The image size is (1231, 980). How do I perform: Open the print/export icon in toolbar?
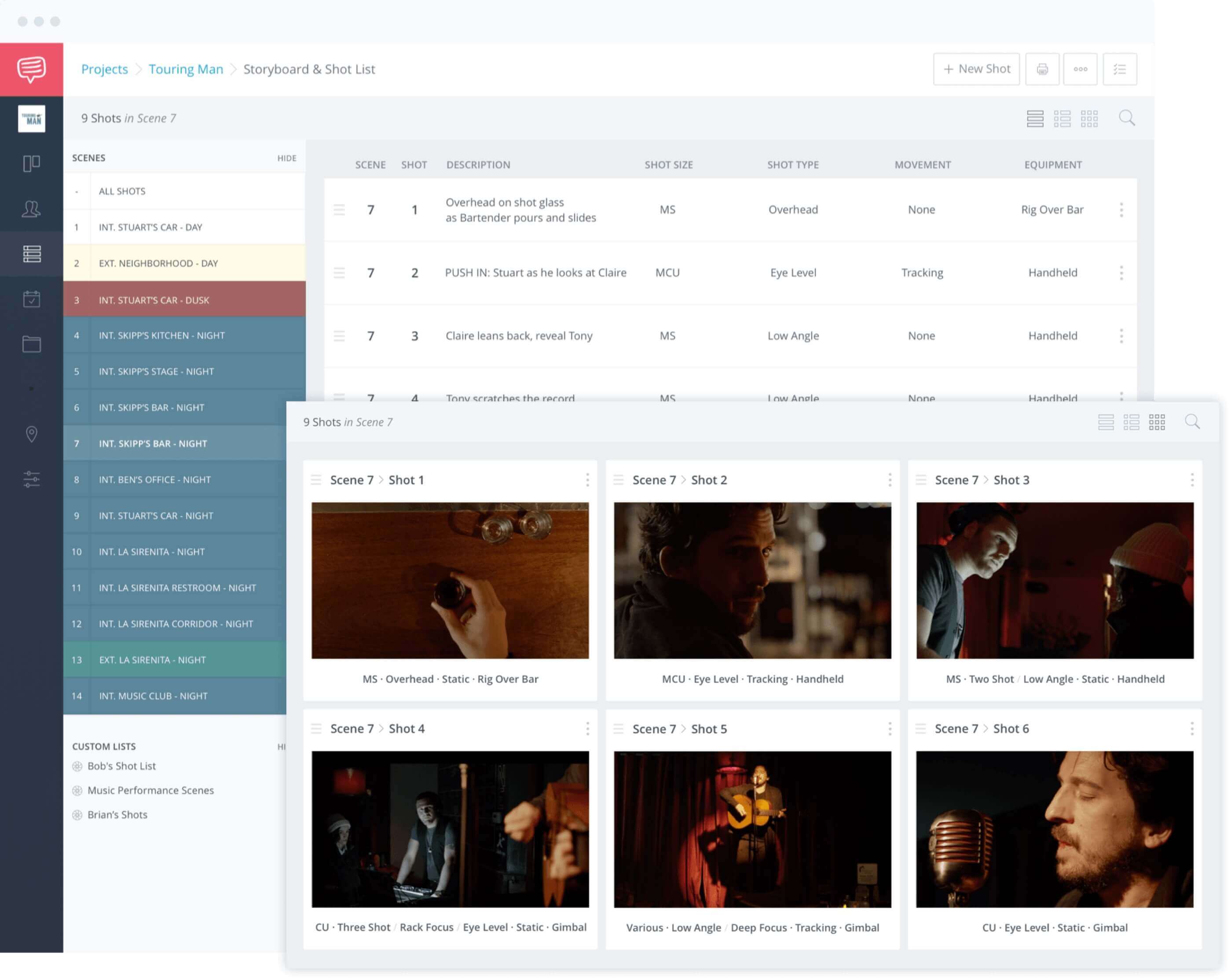click(x=1043, y=69)
